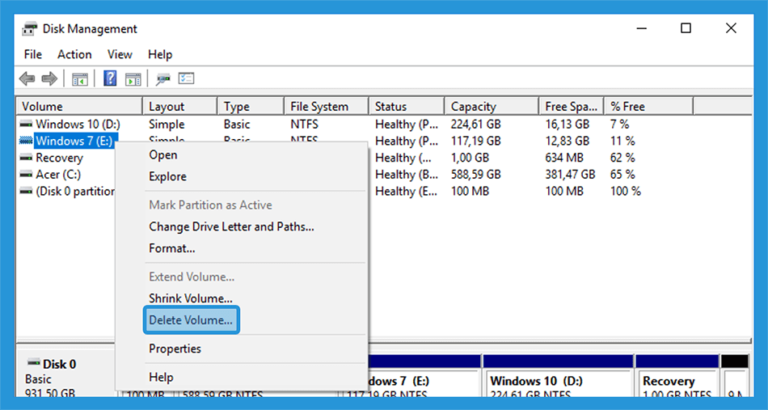This screenshot has width=768, height=410.
Task: Minimize the Disk Management window
Action: (x=641, y=28)
